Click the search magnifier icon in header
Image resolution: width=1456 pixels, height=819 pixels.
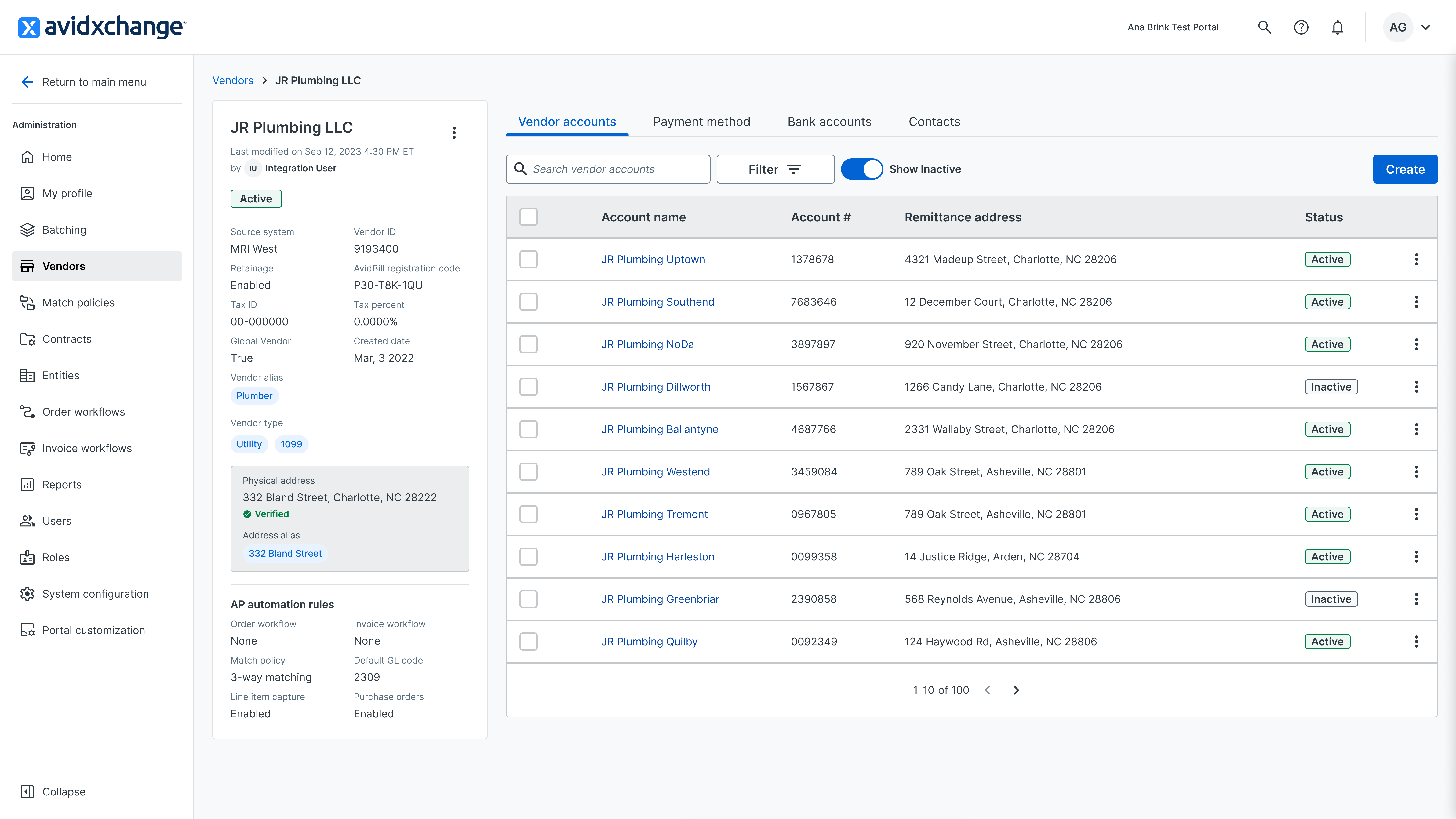point(1264,27)
